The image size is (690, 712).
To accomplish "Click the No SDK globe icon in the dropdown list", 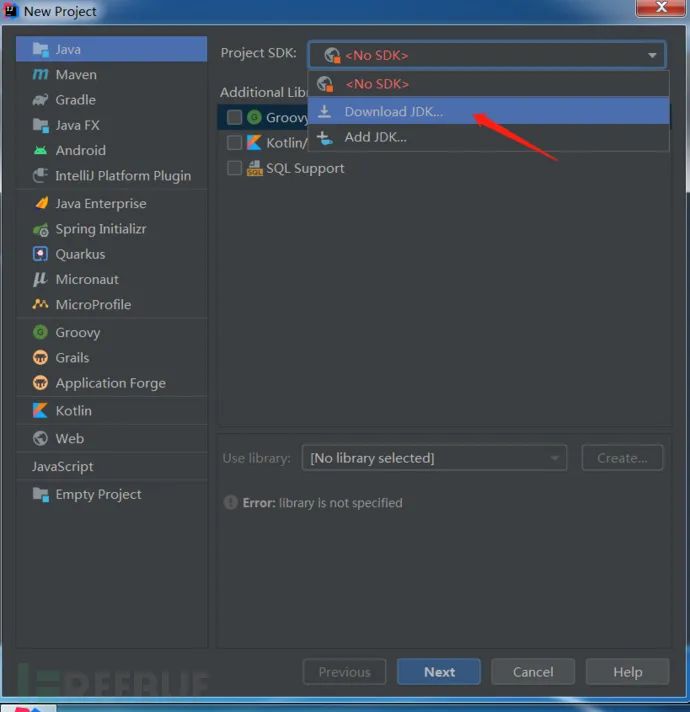I will click(x=325, y=84).
